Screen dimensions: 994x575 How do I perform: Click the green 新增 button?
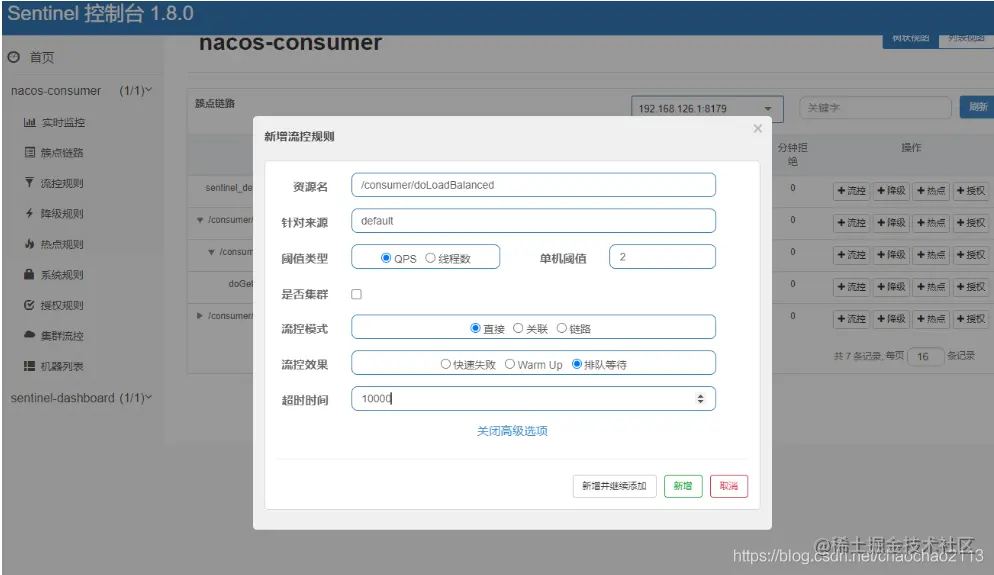683,486
